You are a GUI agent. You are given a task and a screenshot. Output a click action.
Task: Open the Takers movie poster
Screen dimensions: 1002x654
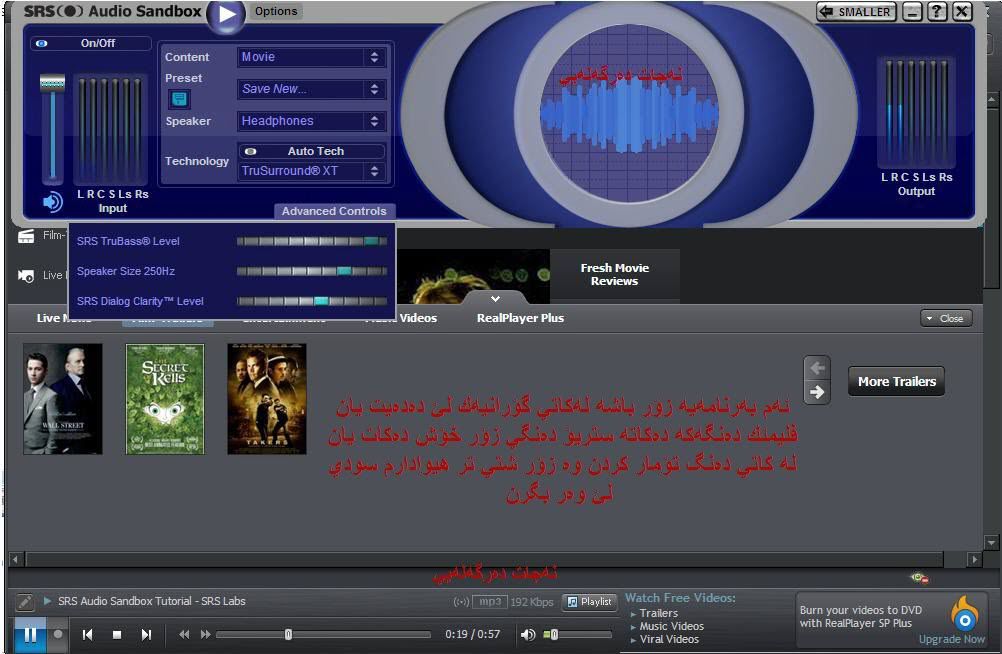[266, 399]
